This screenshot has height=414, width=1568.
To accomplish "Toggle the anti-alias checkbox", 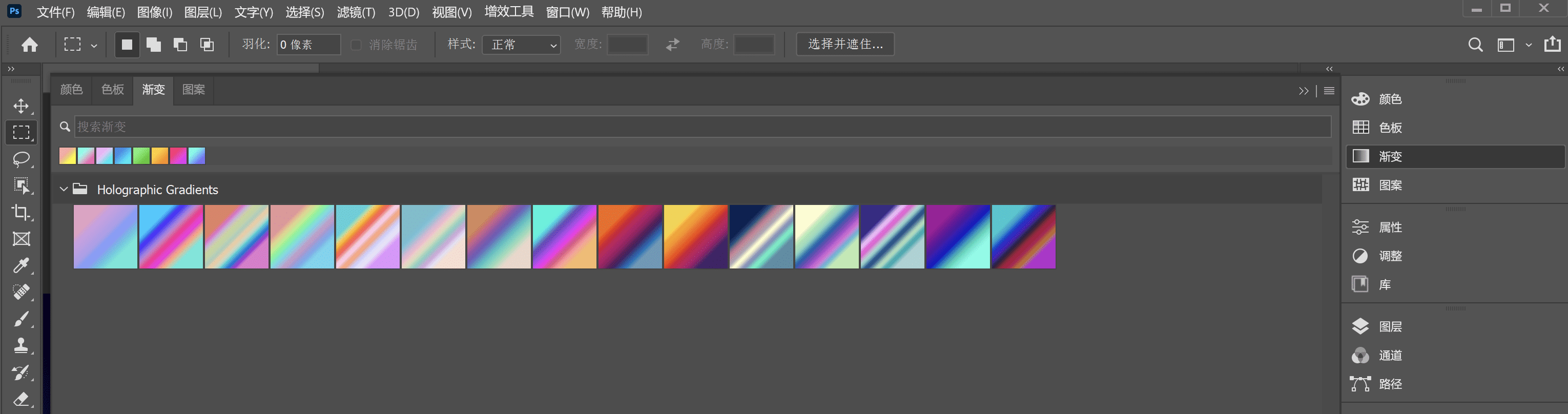I will pos(356,45).
